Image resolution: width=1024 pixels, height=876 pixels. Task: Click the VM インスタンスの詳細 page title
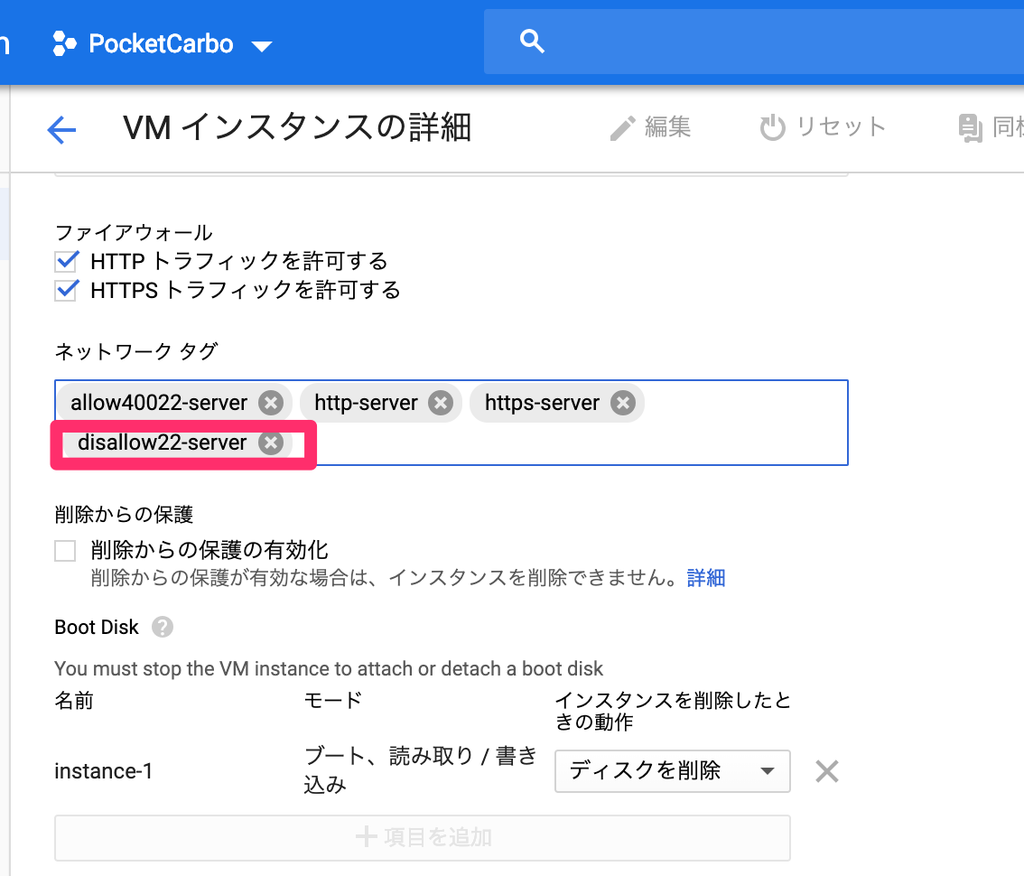pyautogui.click(x=297, y=127)
